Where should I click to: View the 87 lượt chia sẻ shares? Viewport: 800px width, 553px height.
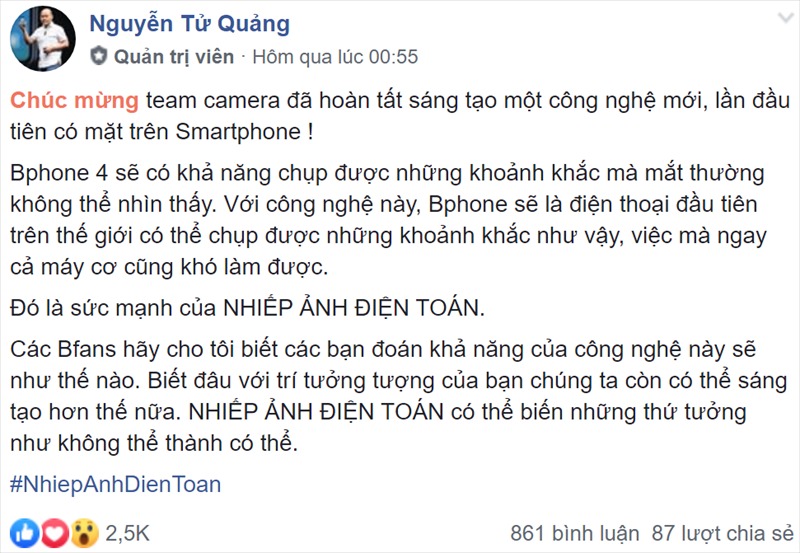click(x=722, y=534)
